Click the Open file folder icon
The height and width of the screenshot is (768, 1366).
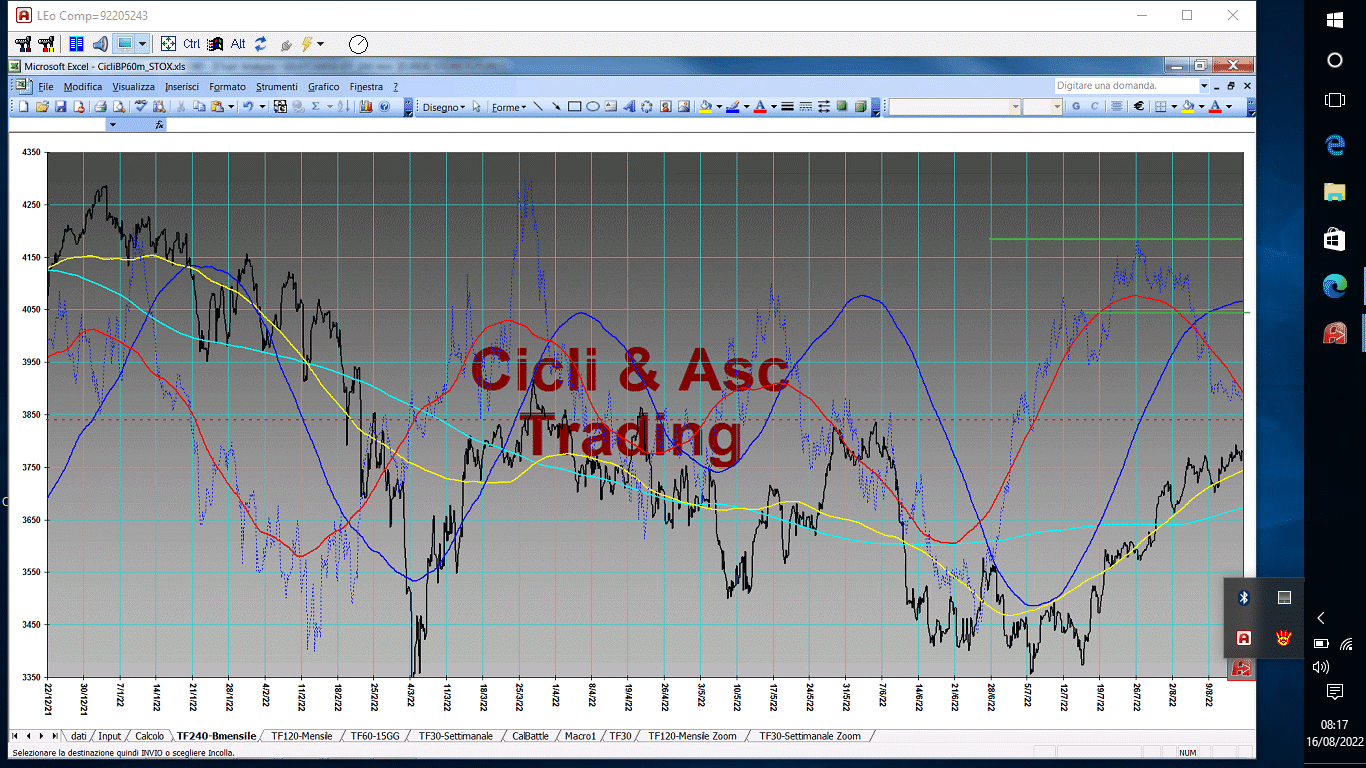pos(42,105)
